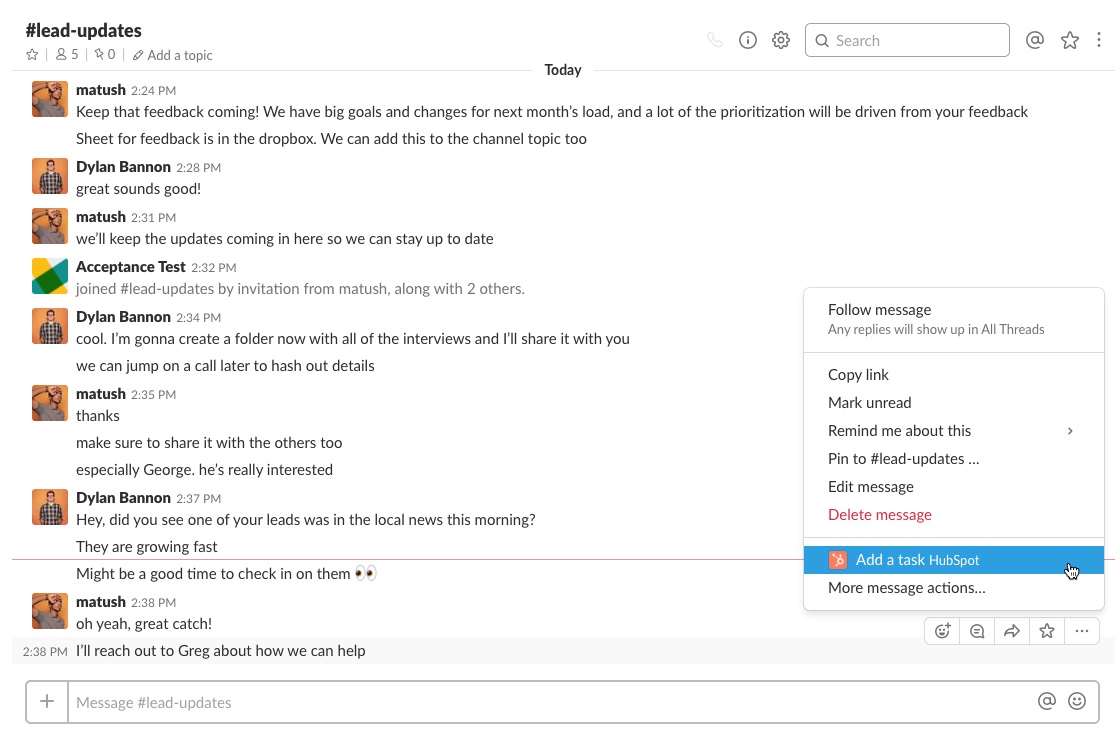The width and height of the screenshot is (1120, 746).
Task: Start a call with the phone icon
Action: tap(714, 40)
